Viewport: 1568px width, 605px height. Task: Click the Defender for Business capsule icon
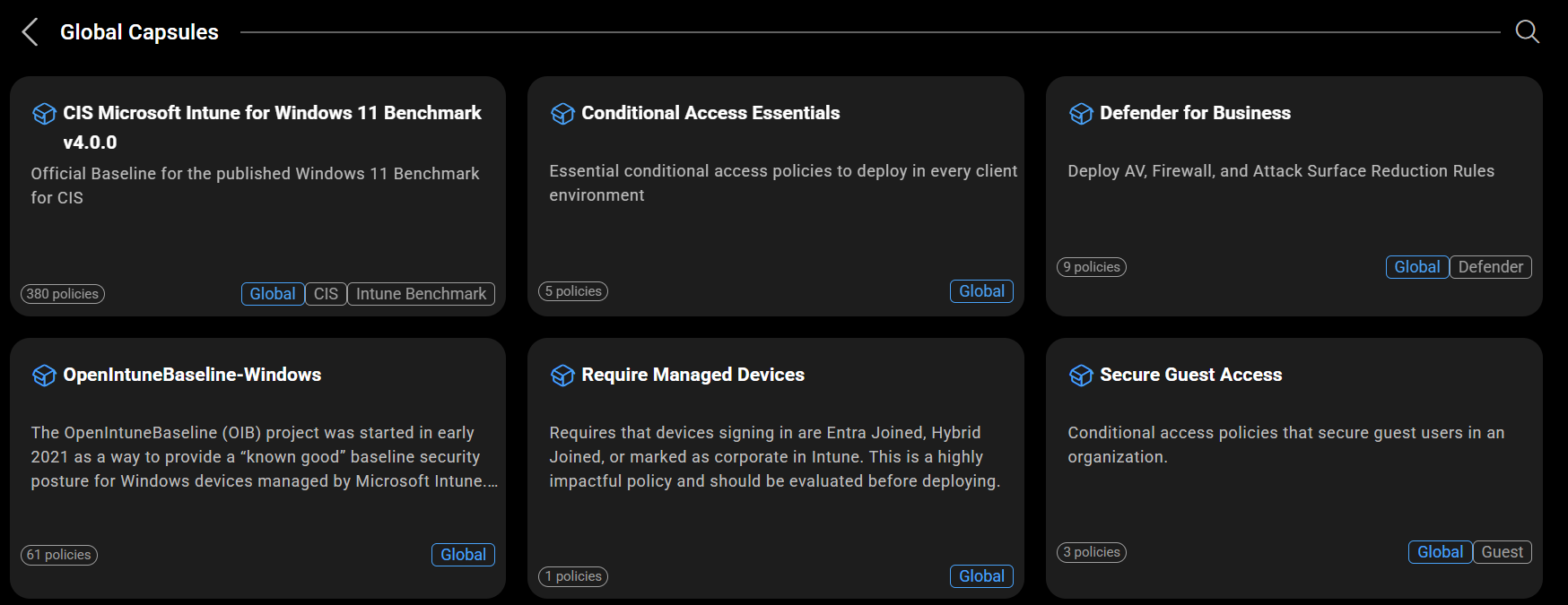(x=1081, y=114)
